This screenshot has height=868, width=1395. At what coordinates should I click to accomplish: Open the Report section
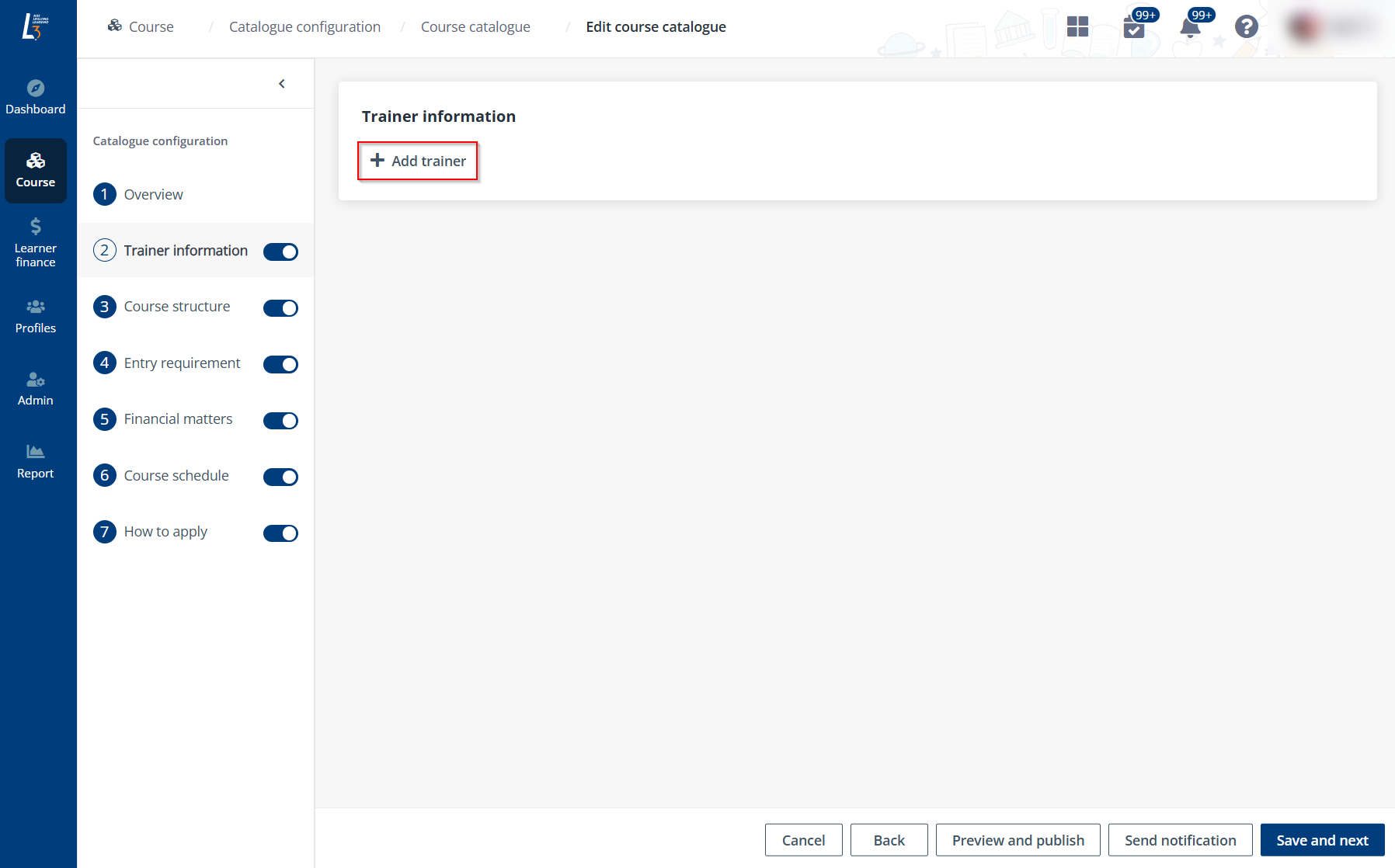(36, 461)
